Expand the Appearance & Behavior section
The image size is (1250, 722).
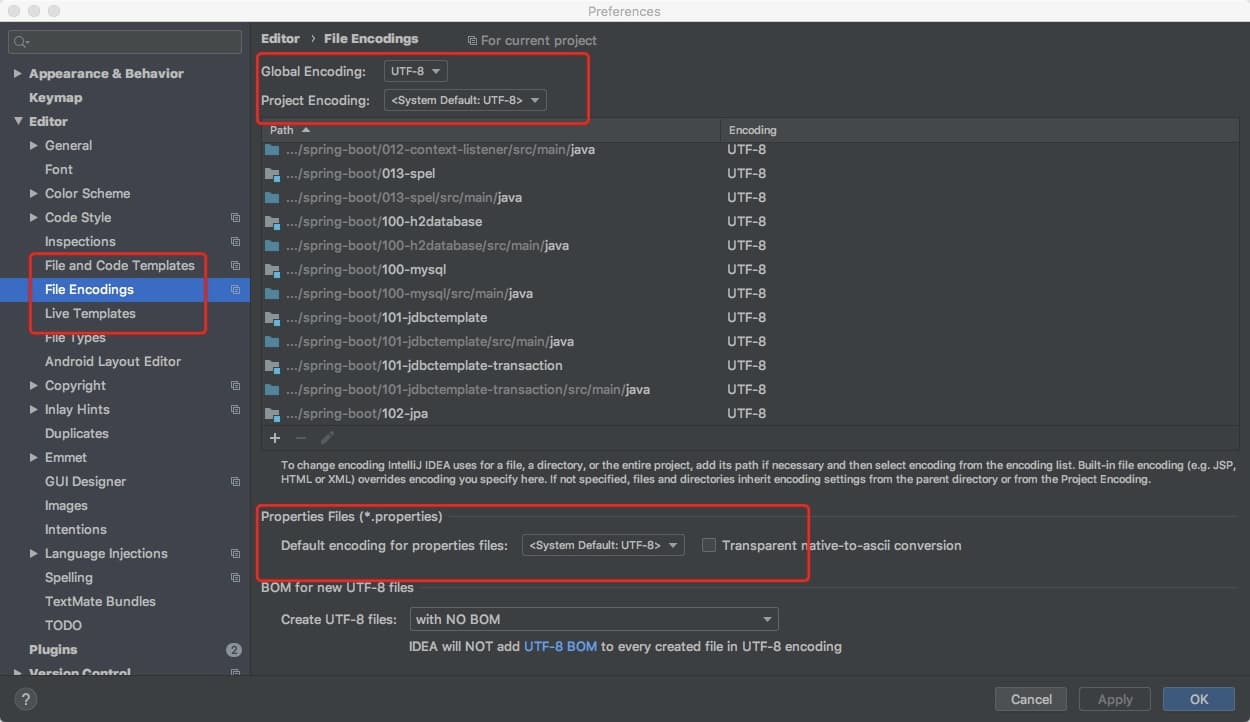(18, 74)
